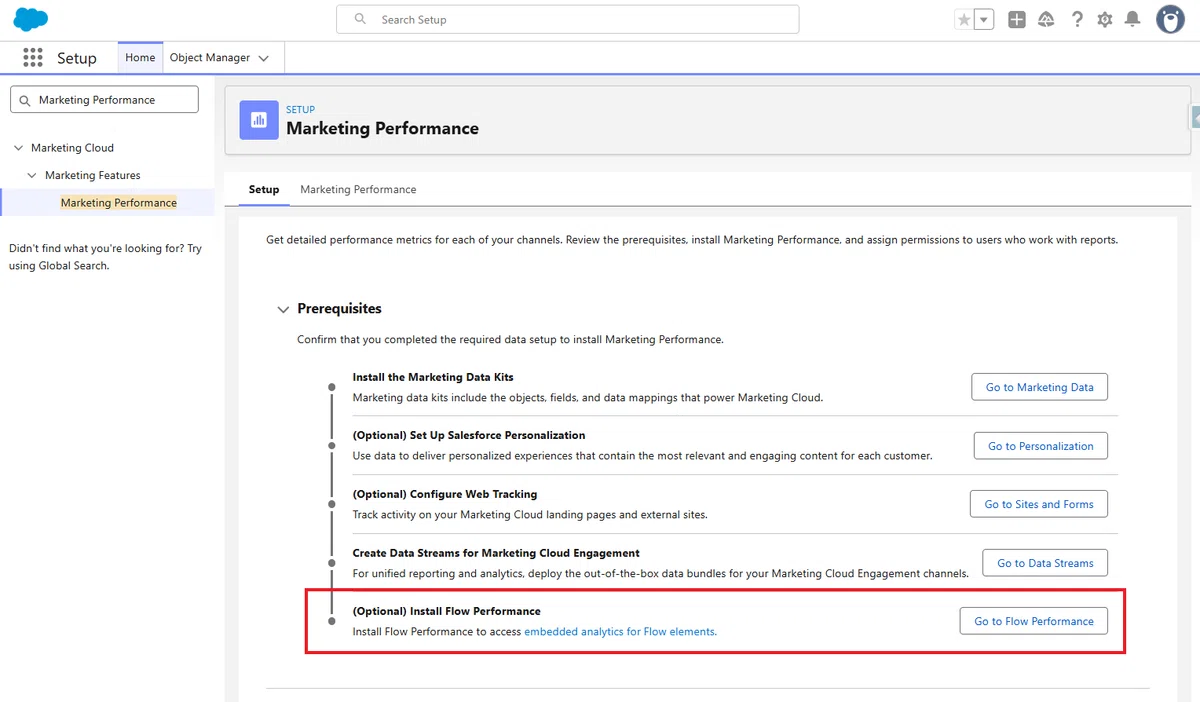Collapse the Marketing Features tree node
This screenshot has height=702, width=1200.
pos(32,175)
